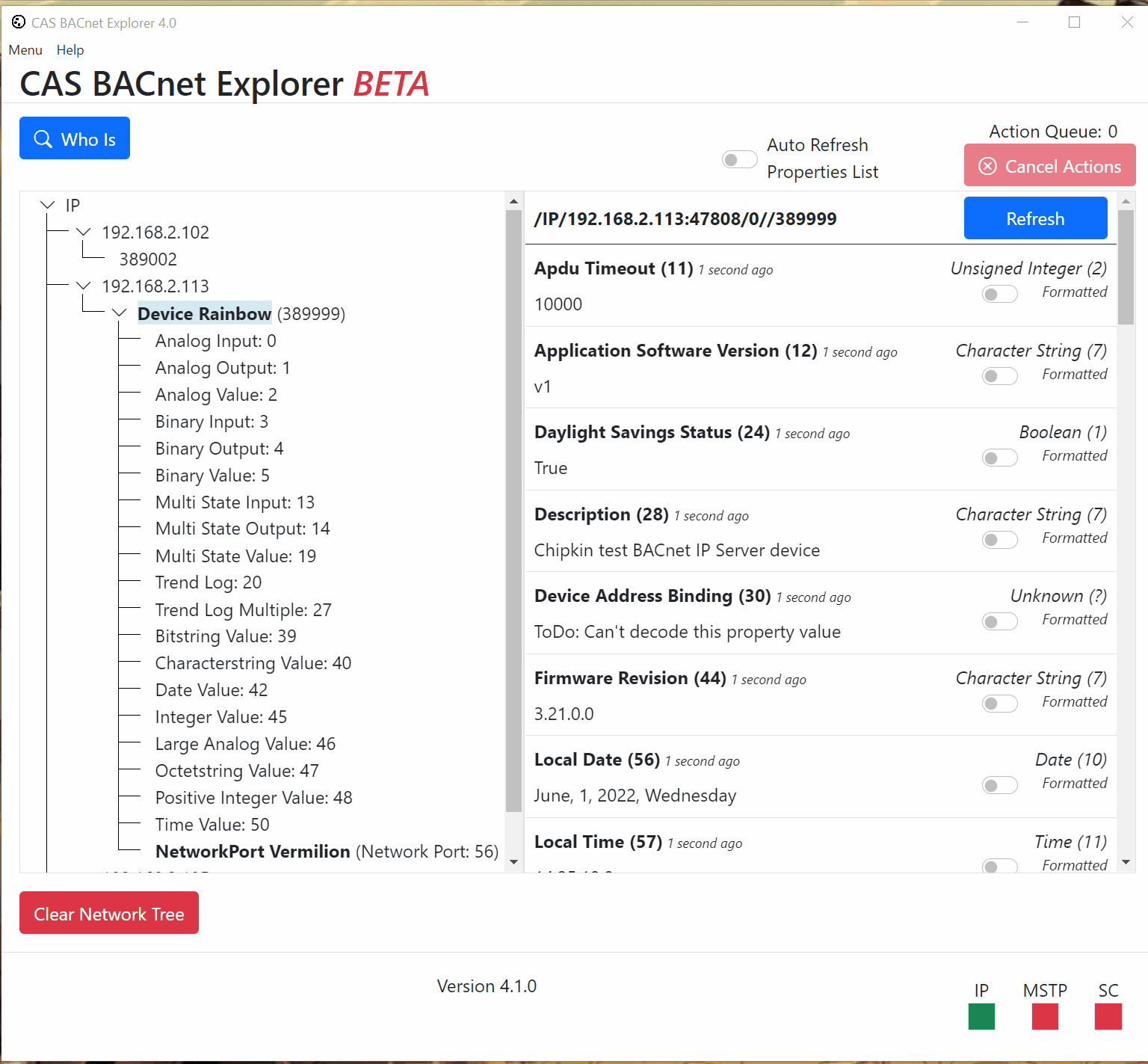Viewport: 1148px width, 1064px height.
Task: Click the blue Refresh button
Action: (x=1036, y=218)
